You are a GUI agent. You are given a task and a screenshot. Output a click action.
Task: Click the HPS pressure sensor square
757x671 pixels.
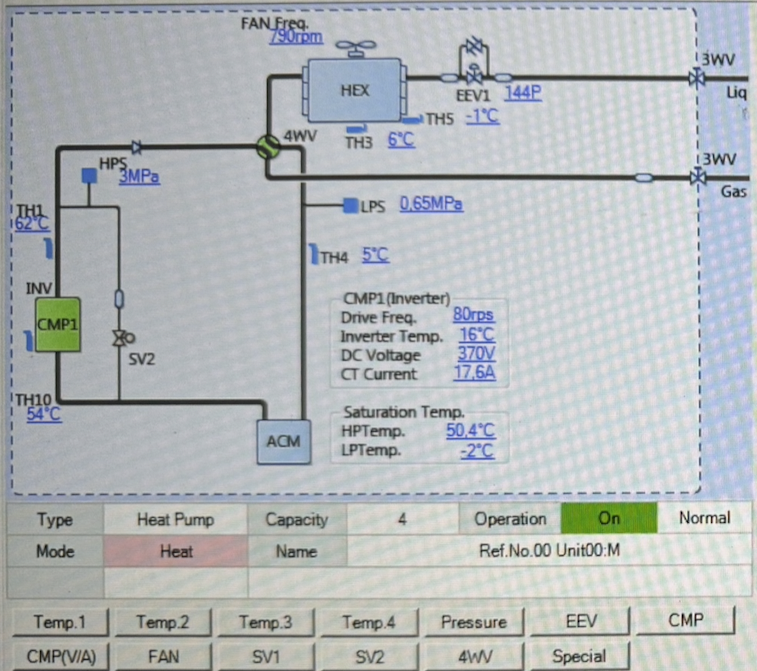[89, 175]
